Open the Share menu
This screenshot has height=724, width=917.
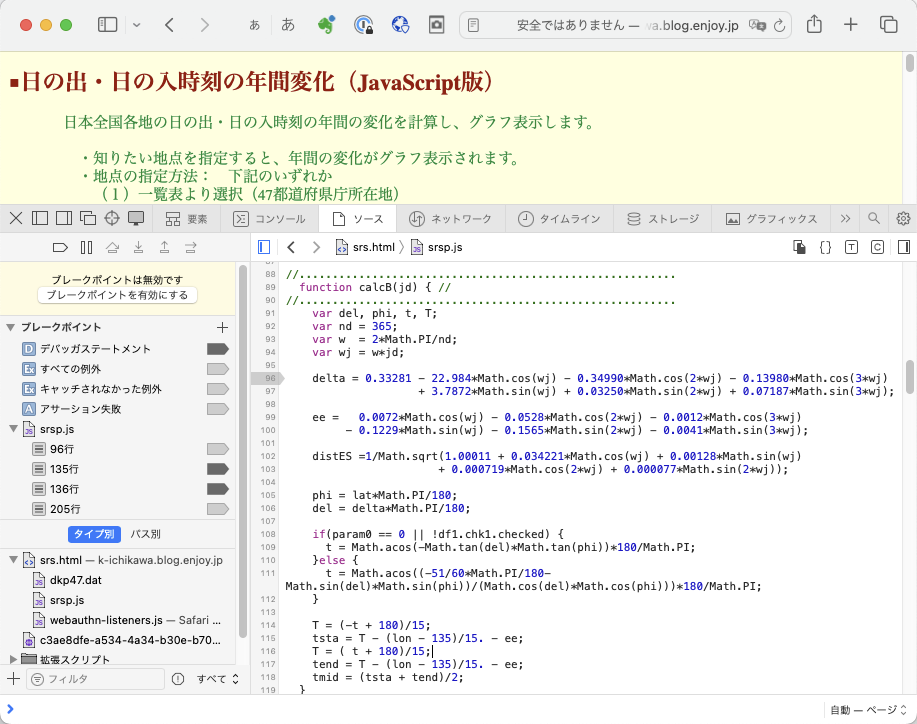tap(814, 25)
